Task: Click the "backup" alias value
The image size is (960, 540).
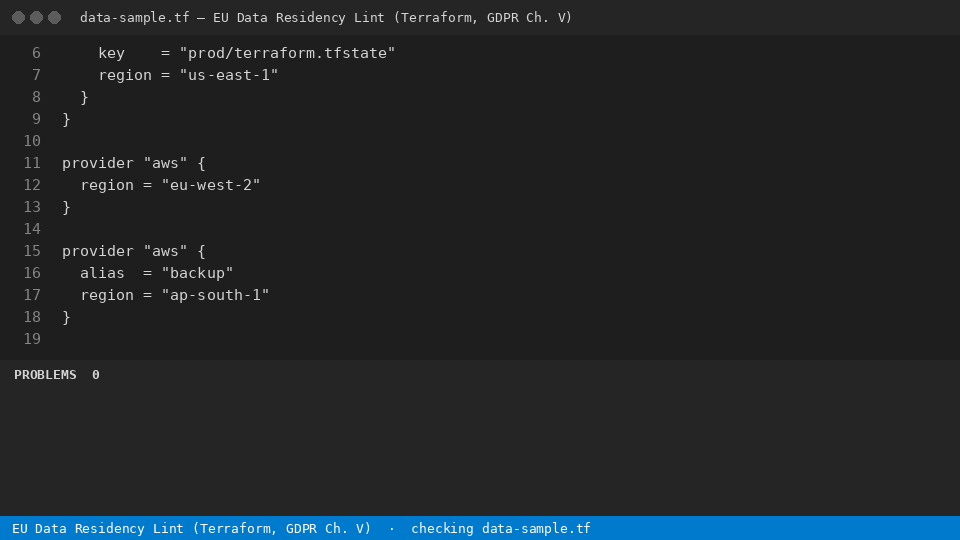Action: pos(197,273)
